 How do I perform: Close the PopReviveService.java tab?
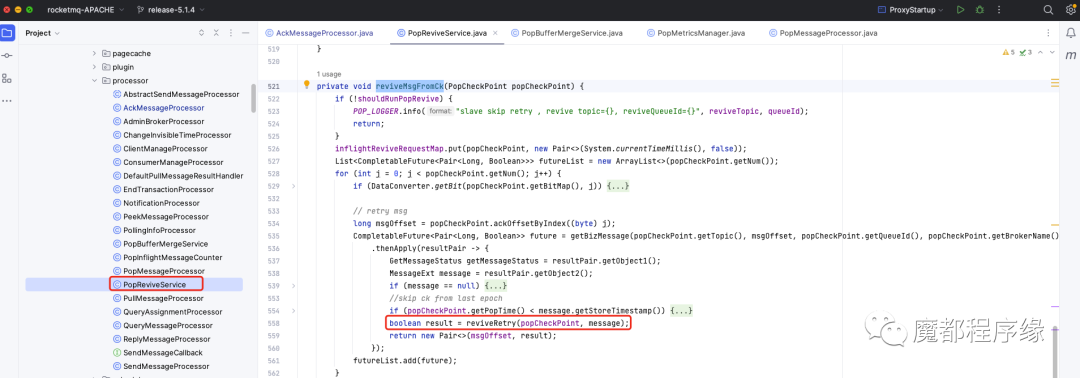tap(495, 33)
